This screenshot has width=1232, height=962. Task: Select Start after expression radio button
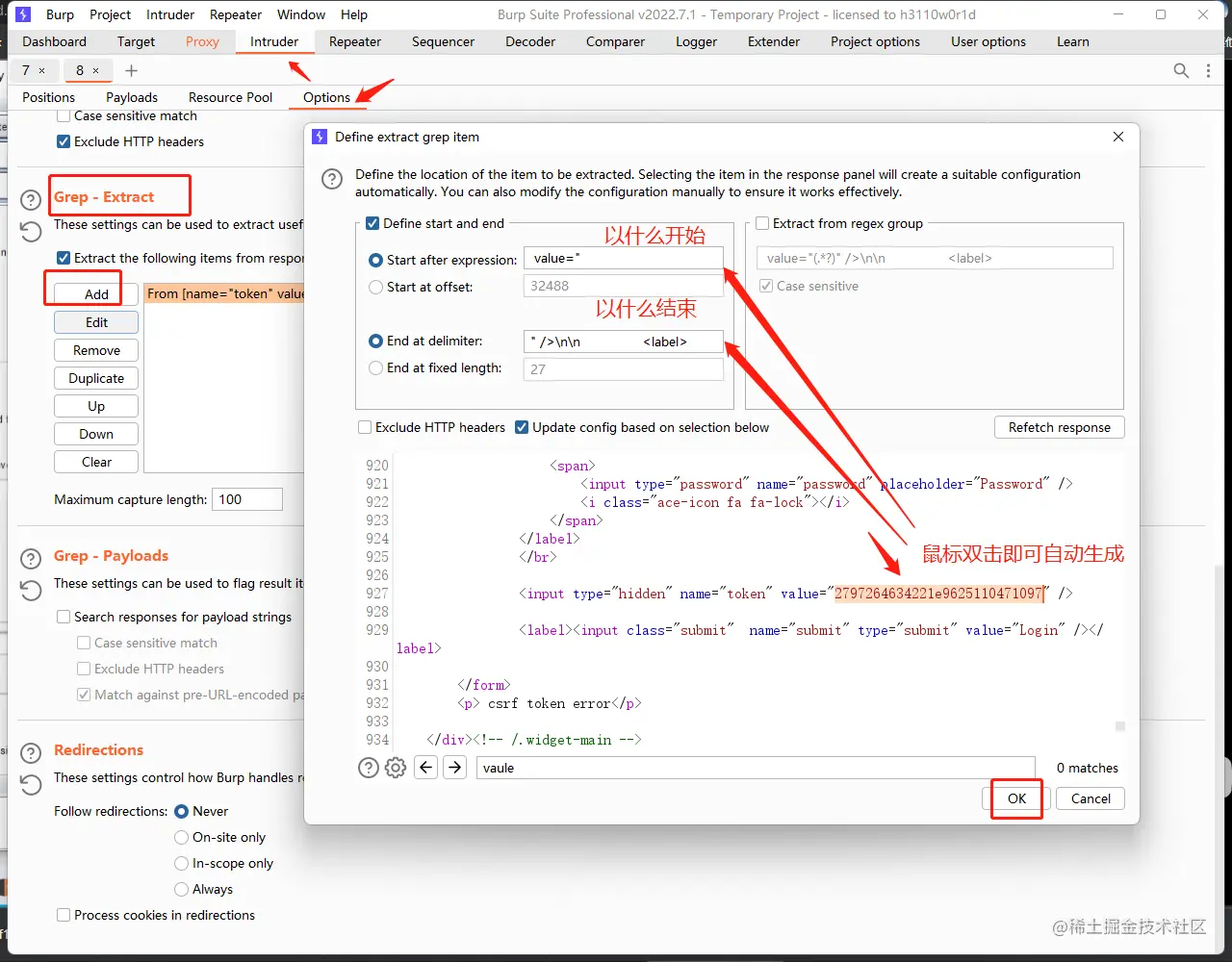click(x=376, y=260)
